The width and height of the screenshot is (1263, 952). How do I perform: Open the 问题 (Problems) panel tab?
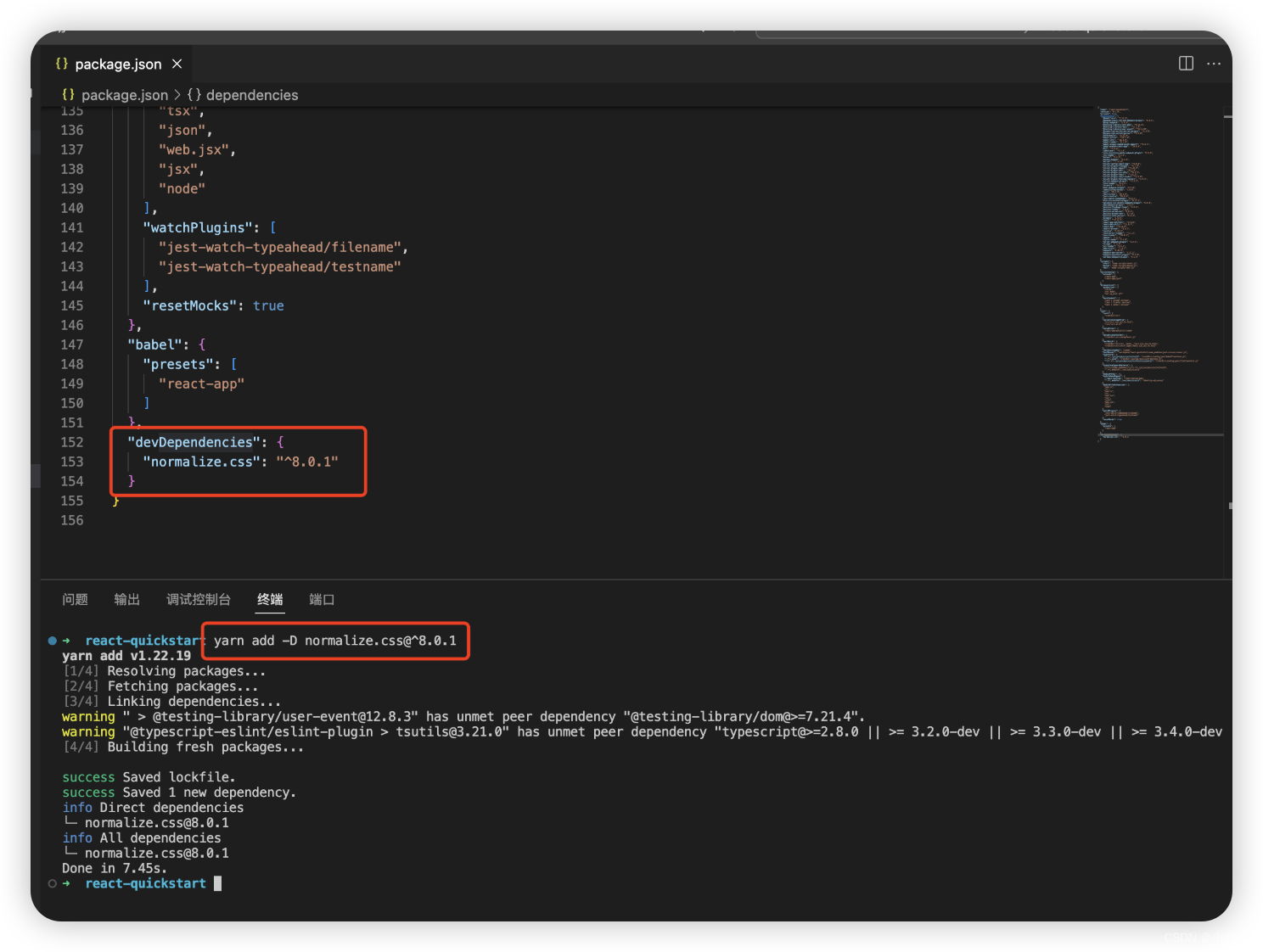coord(75,600)
